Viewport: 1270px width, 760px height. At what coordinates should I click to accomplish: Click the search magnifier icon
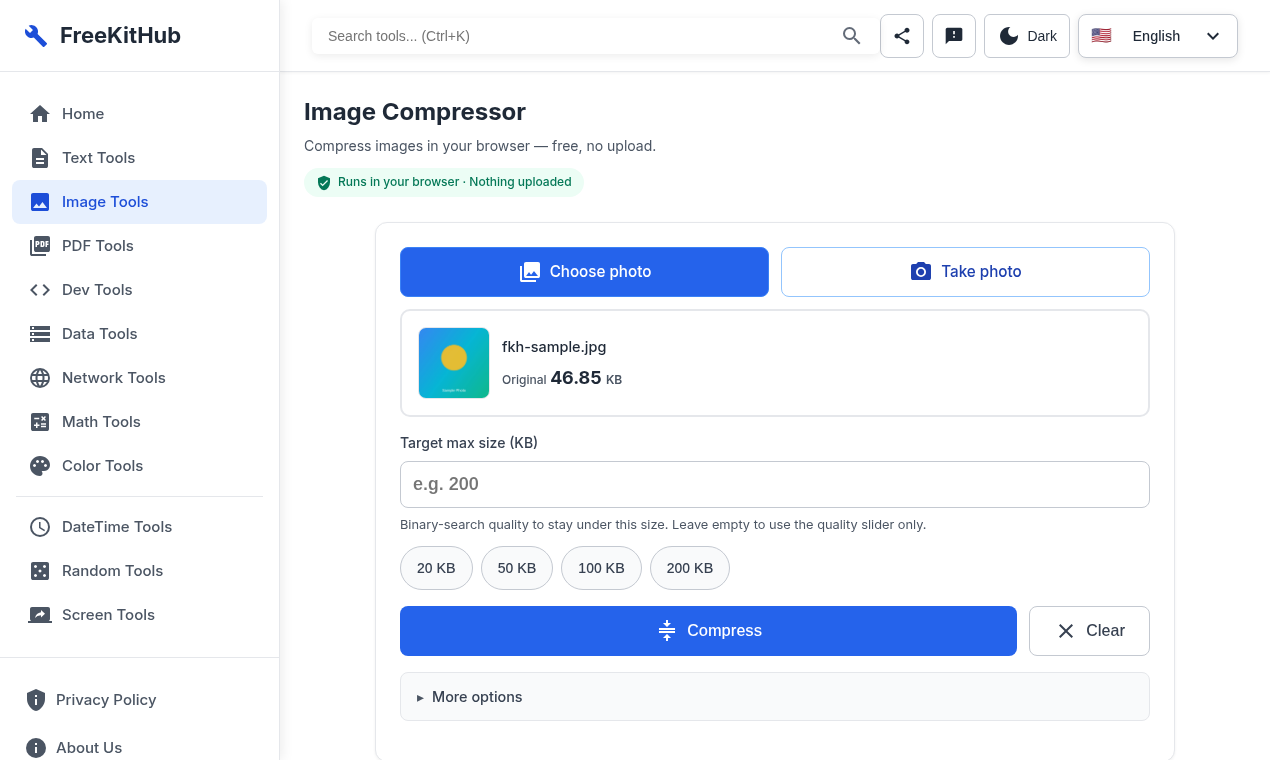click(852, 36)
